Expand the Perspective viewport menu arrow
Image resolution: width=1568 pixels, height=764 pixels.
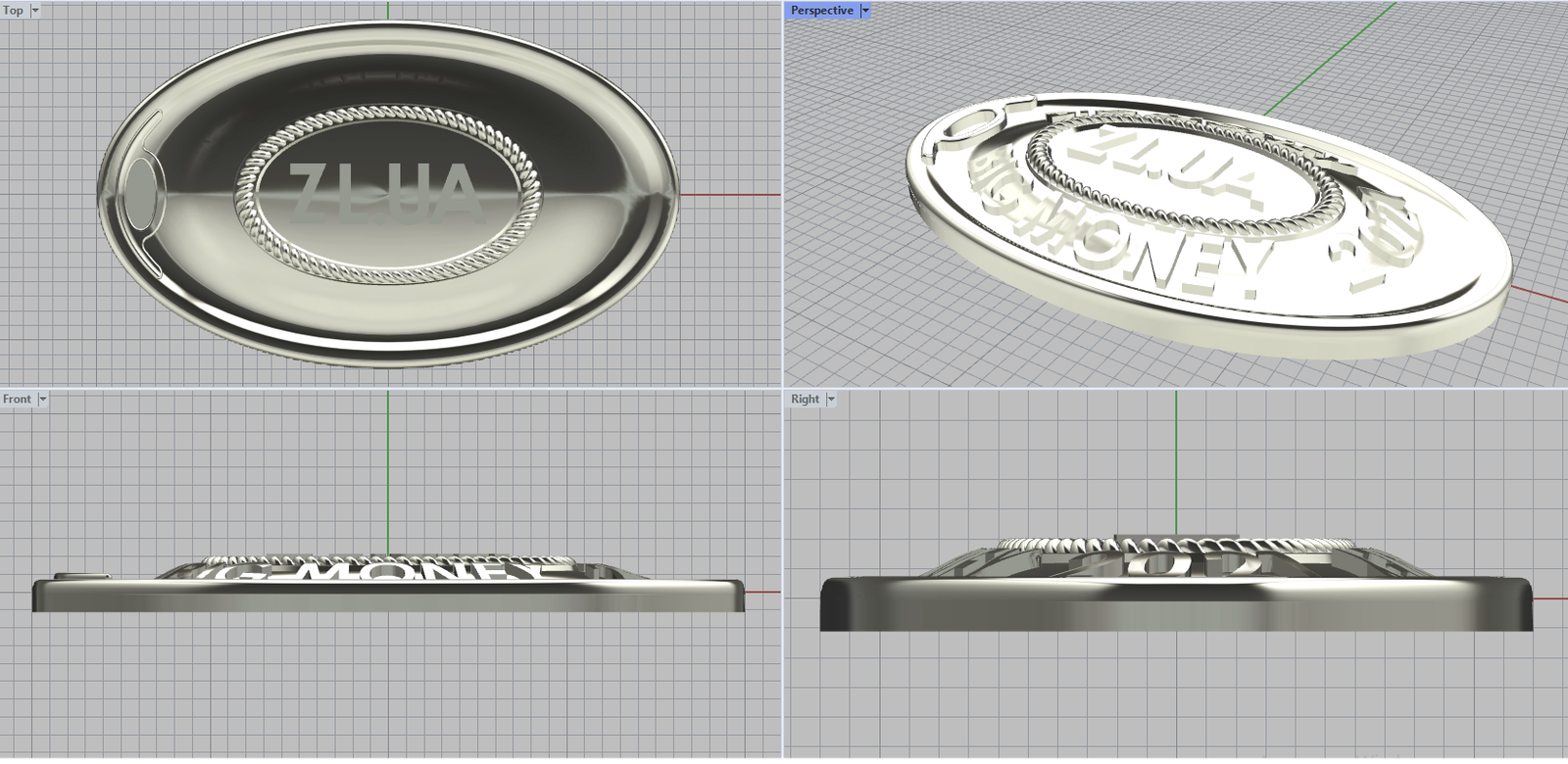pyautogui.click(x=865, y=10)
